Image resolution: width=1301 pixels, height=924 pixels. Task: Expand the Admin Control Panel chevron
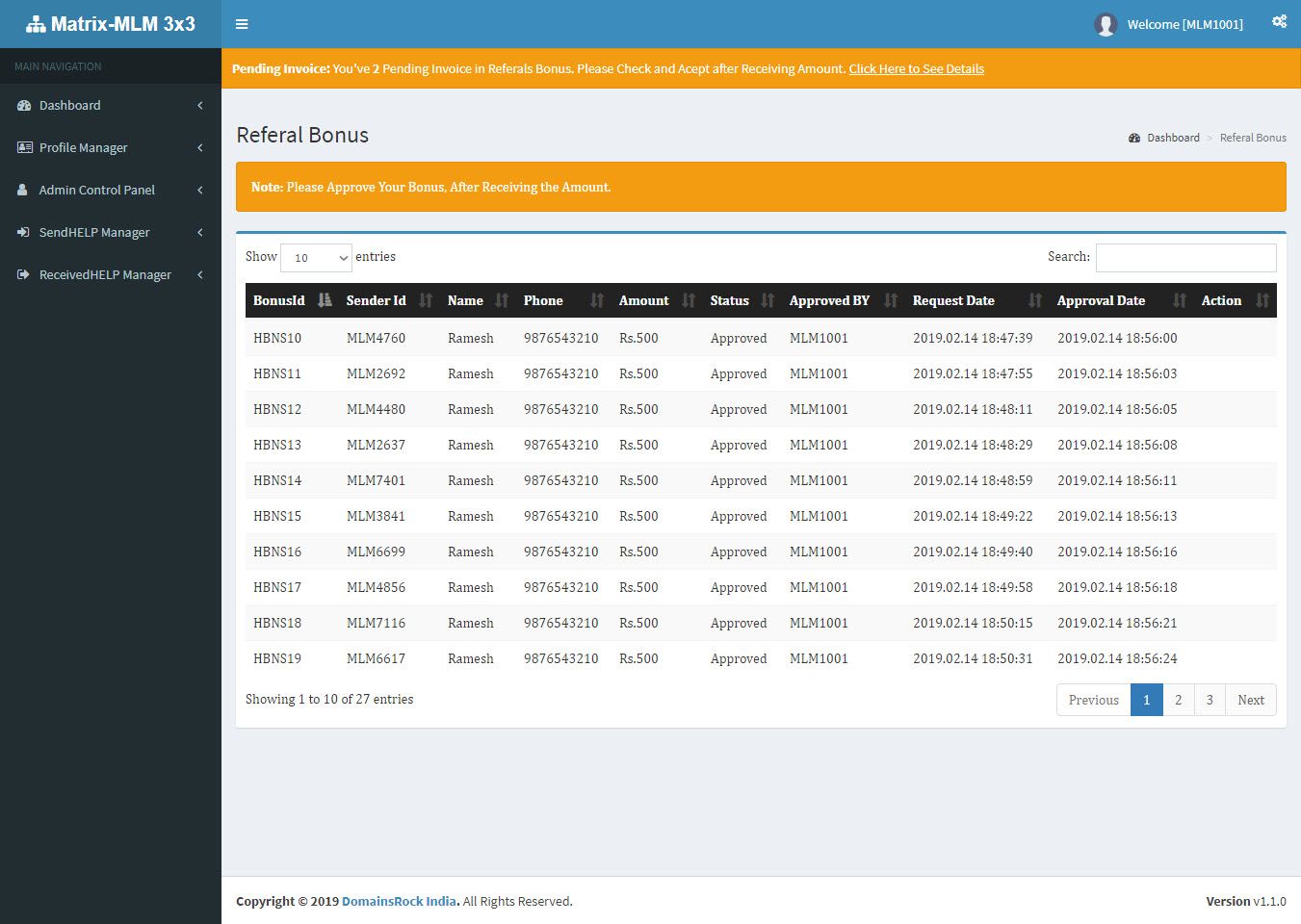200,190
